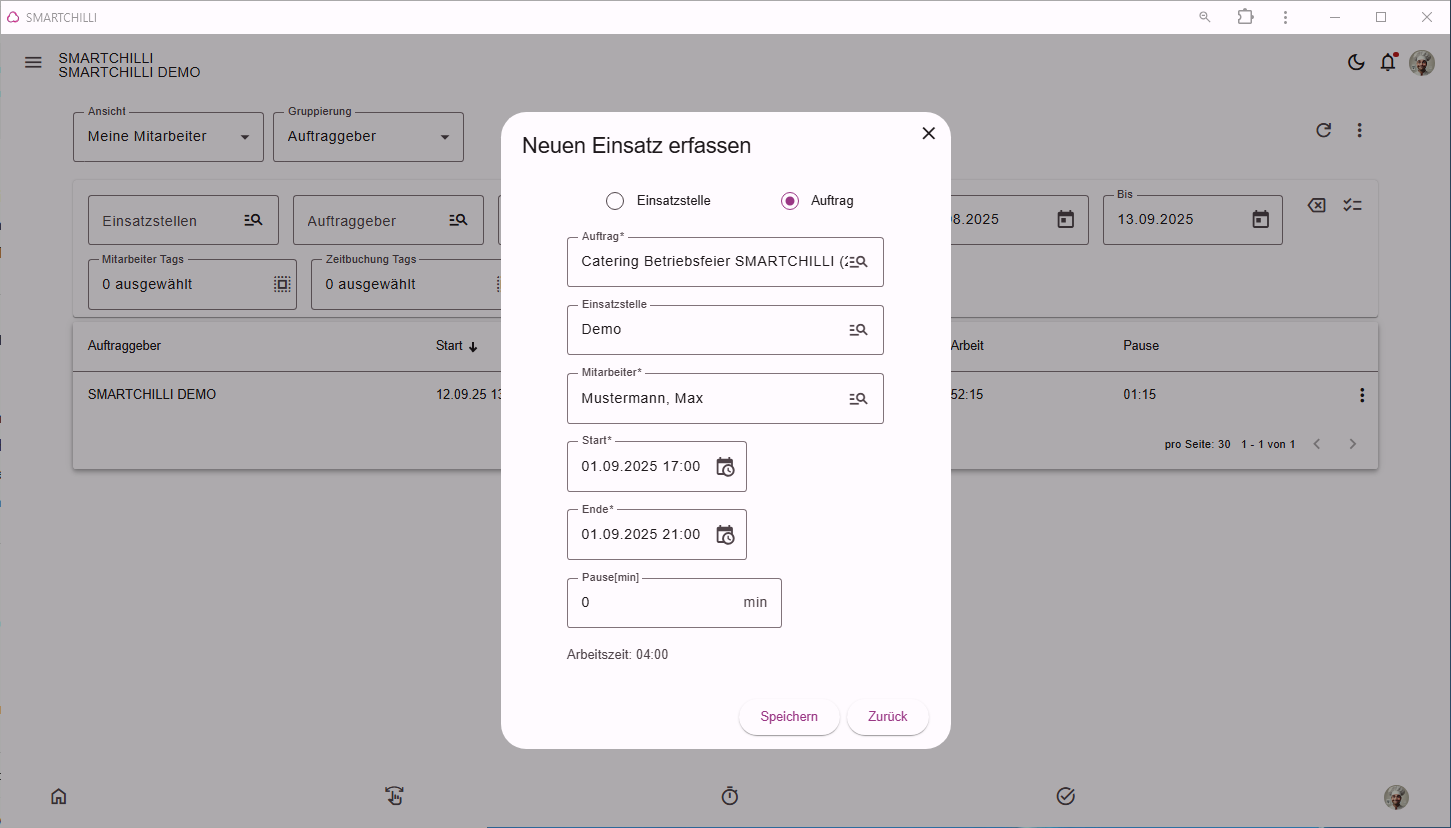Go to next table page
The height and width of the screenshot is (828, 1451).
(1353, 444)
